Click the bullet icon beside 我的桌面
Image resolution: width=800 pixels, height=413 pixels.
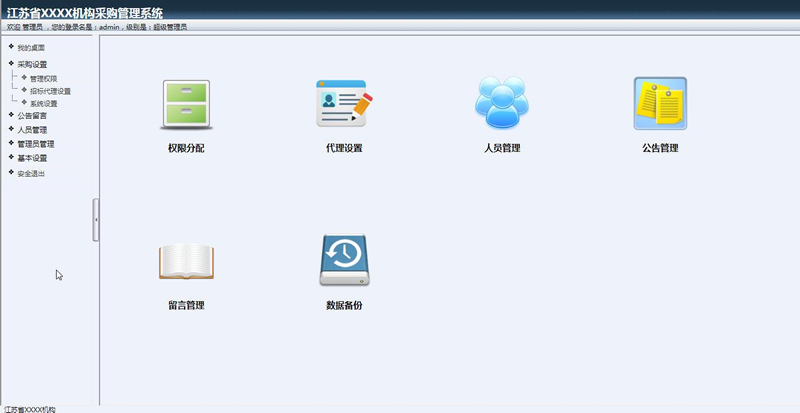click(x=11, y=47)
